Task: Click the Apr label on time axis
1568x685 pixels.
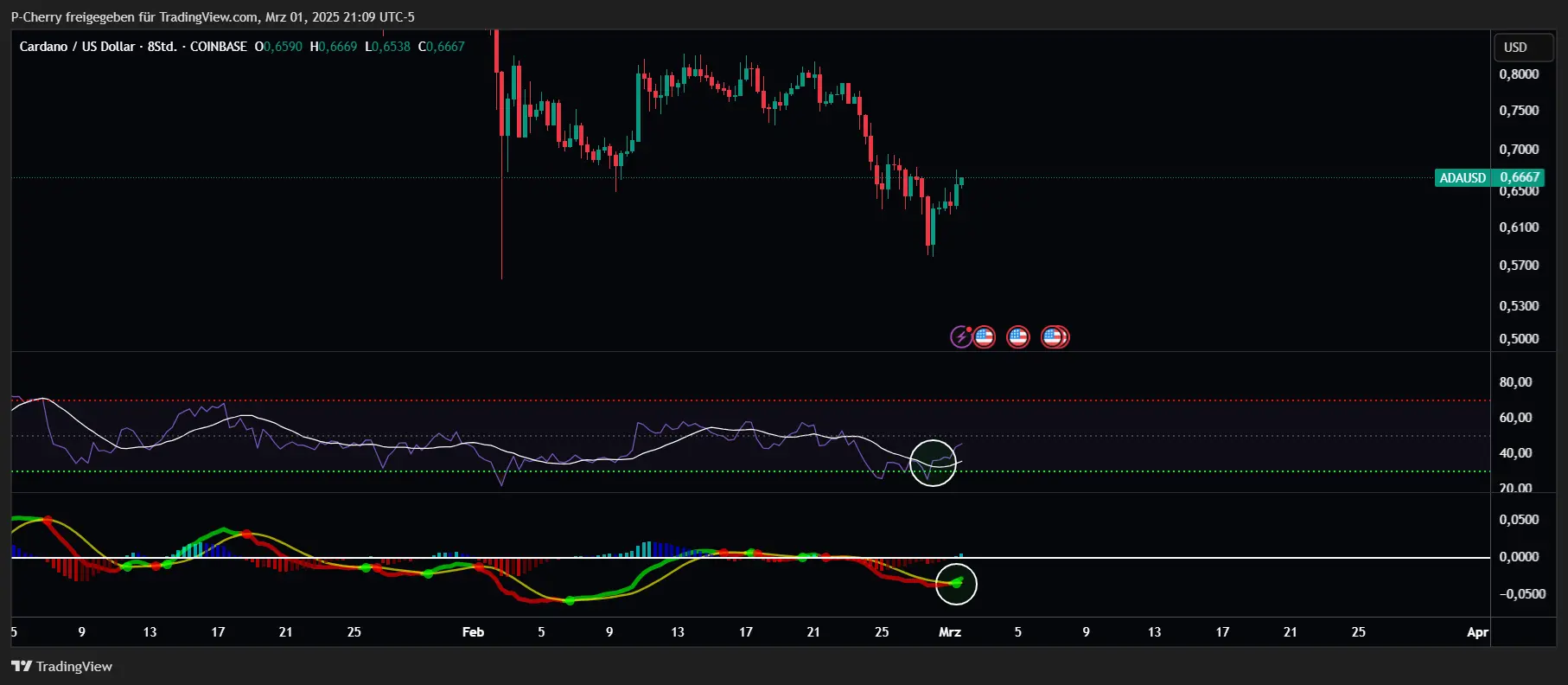Action: point(1477,632)
